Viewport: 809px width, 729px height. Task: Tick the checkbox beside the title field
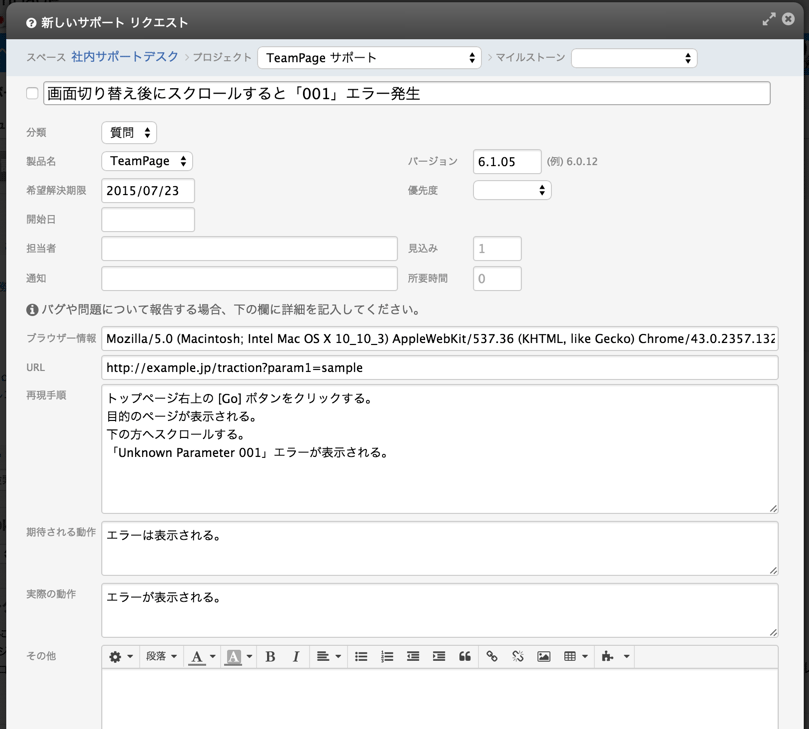(x=33, y=93)
